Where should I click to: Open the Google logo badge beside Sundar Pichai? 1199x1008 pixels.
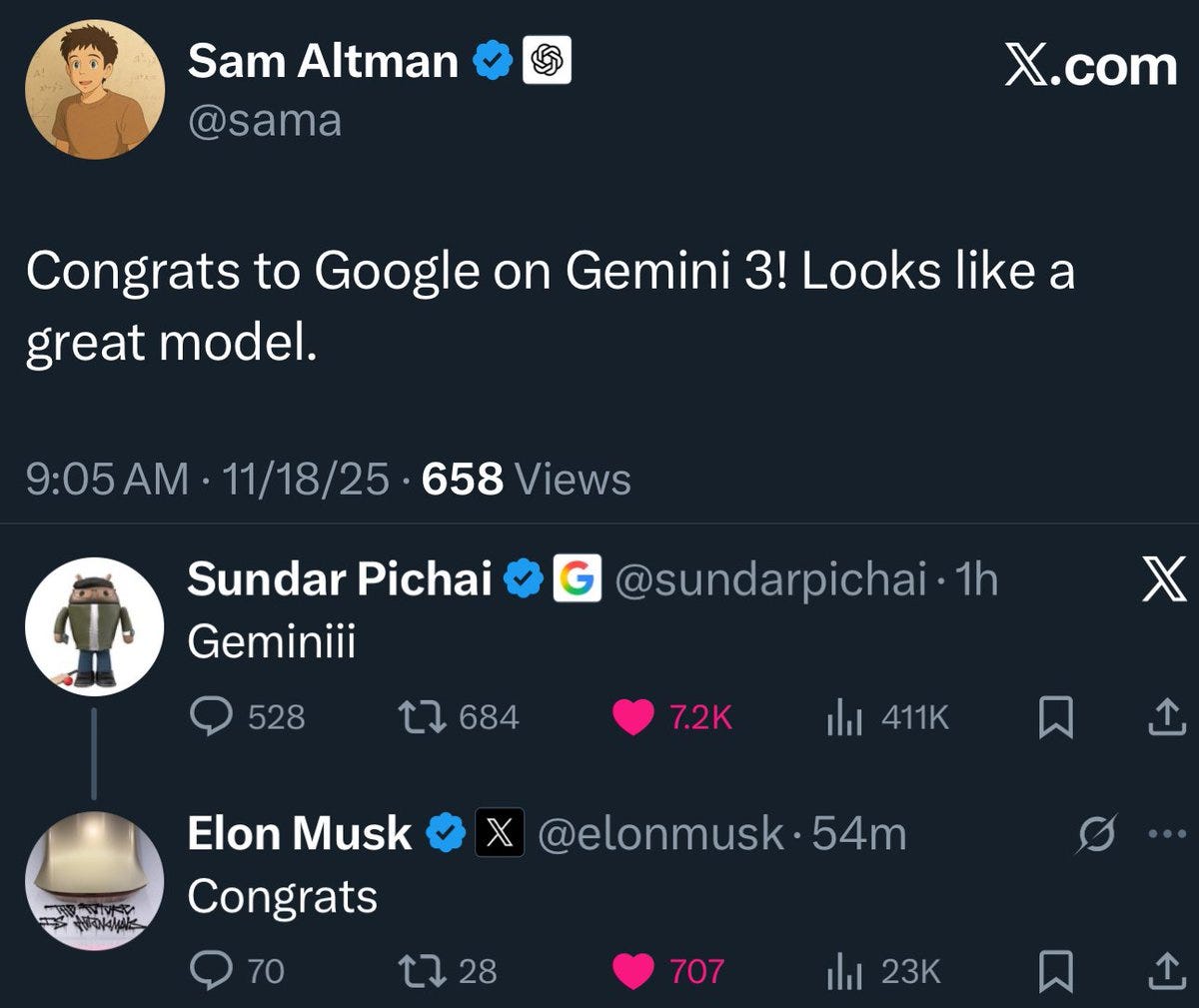point(580,579)
